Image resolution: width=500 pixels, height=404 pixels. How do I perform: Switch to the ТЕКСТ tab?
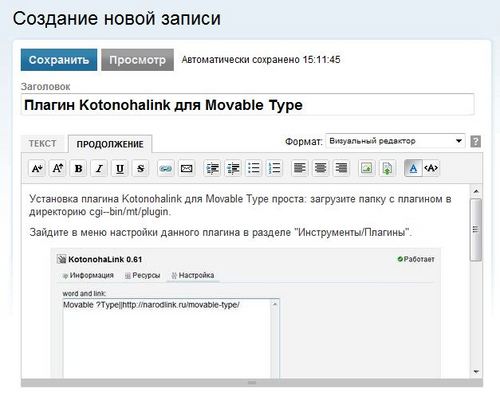[x=42, y=144]
